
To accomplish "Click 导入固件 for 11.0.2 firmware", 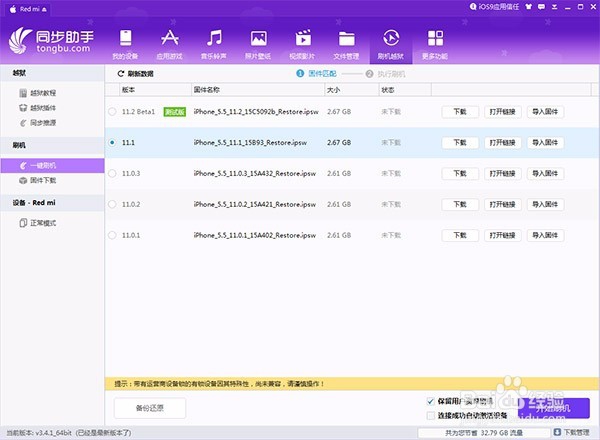I will tap(545, 204).
